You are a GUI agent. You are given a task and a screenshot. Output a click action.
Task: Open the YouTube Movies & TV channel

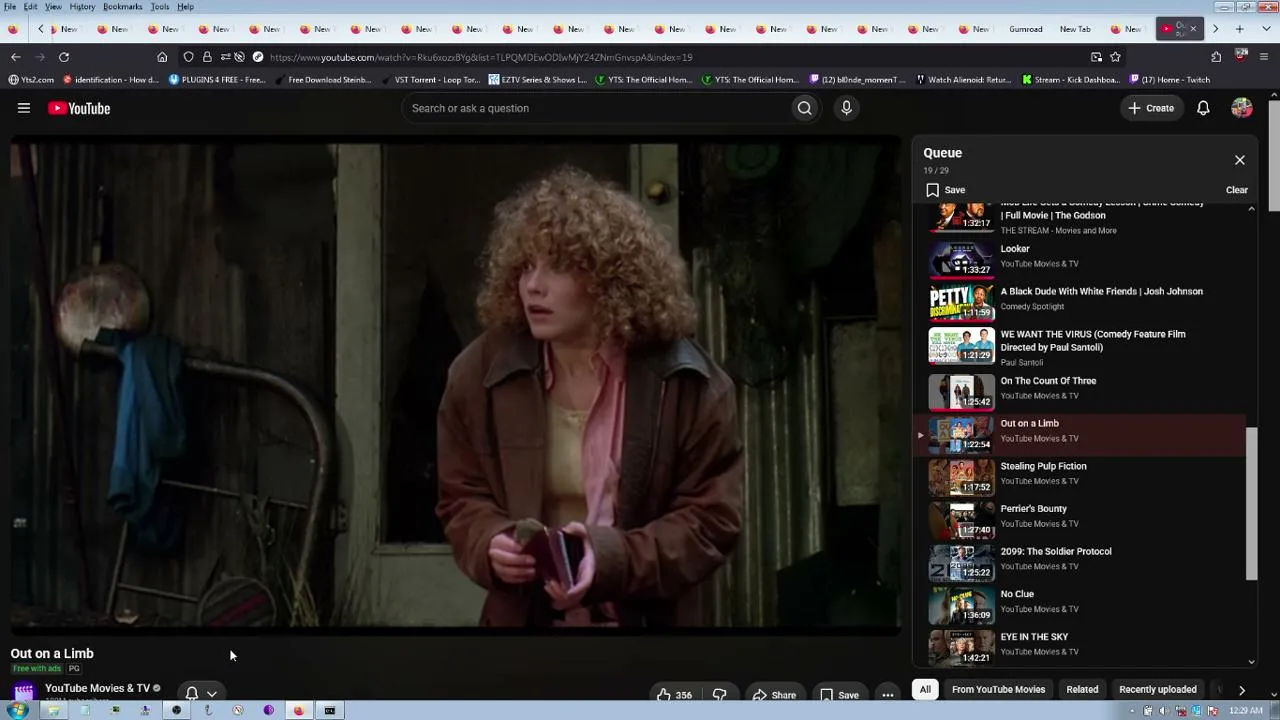point(97,688)
